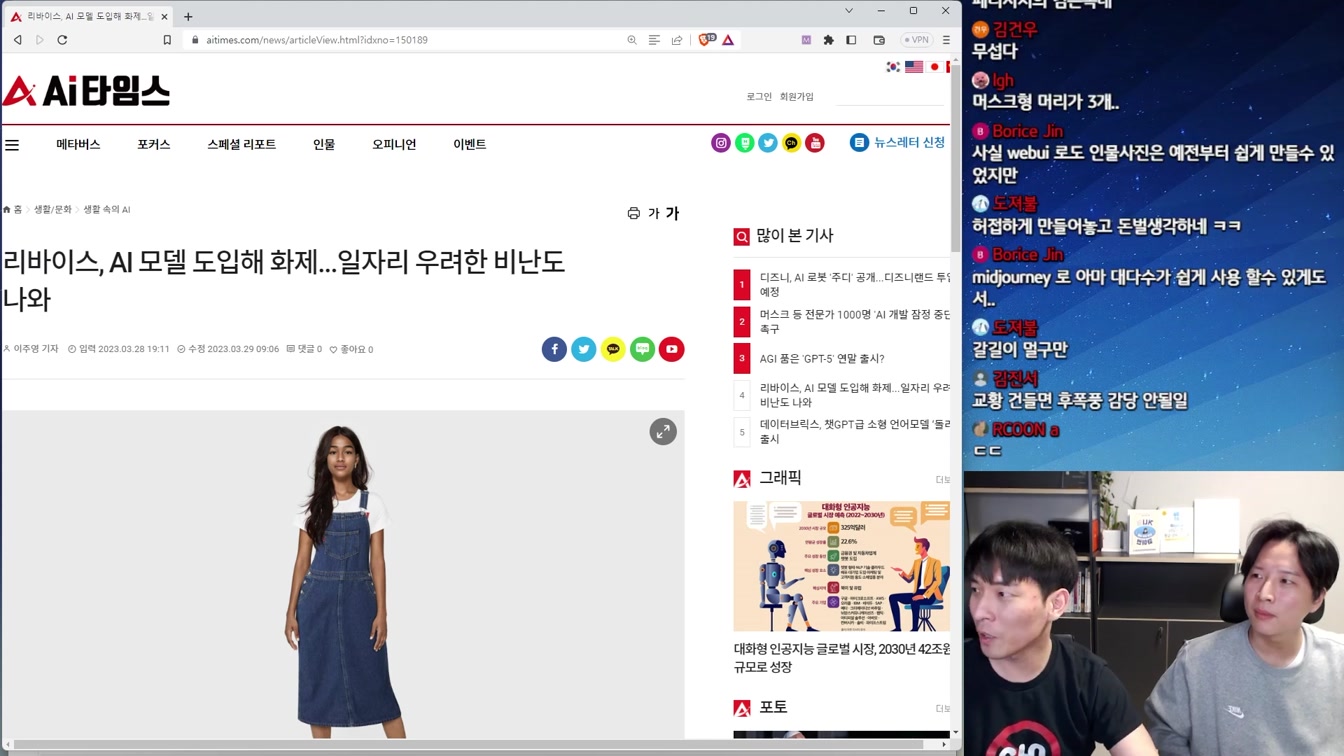Share the article via KakaoTalk

[613, 349]
